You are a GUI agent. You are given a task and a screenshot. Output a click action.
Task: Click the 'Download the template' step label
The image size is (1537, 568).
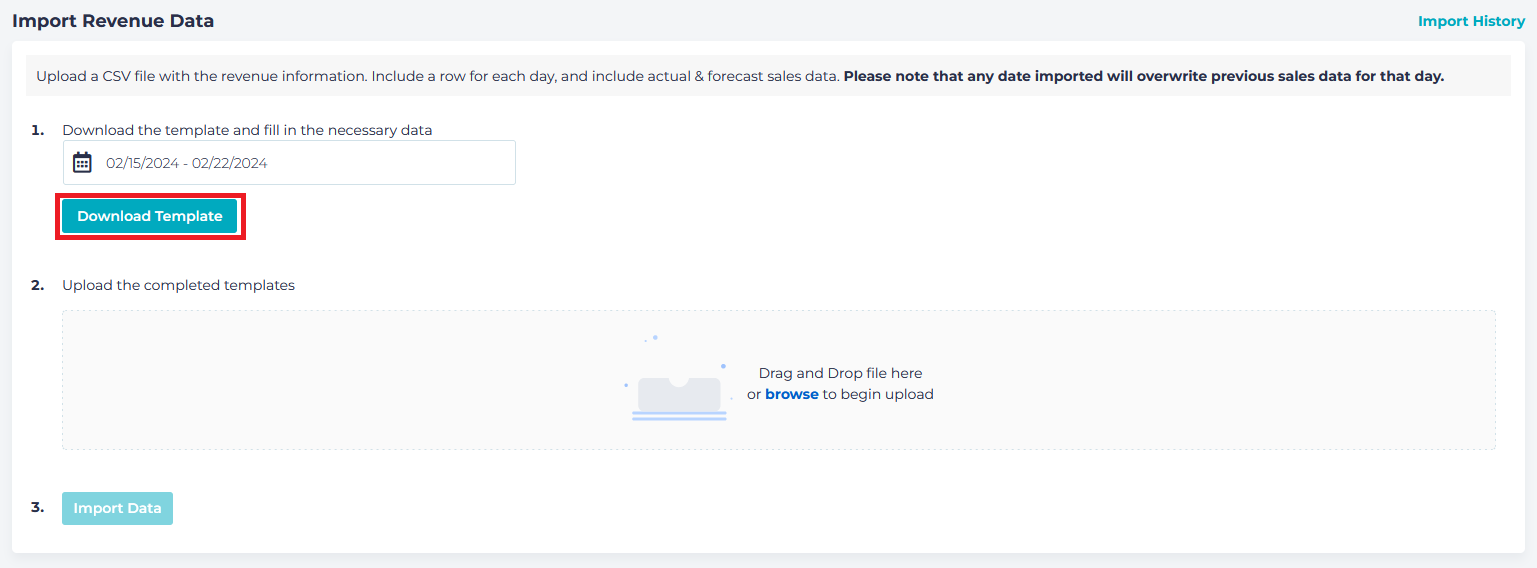[247, 130]
